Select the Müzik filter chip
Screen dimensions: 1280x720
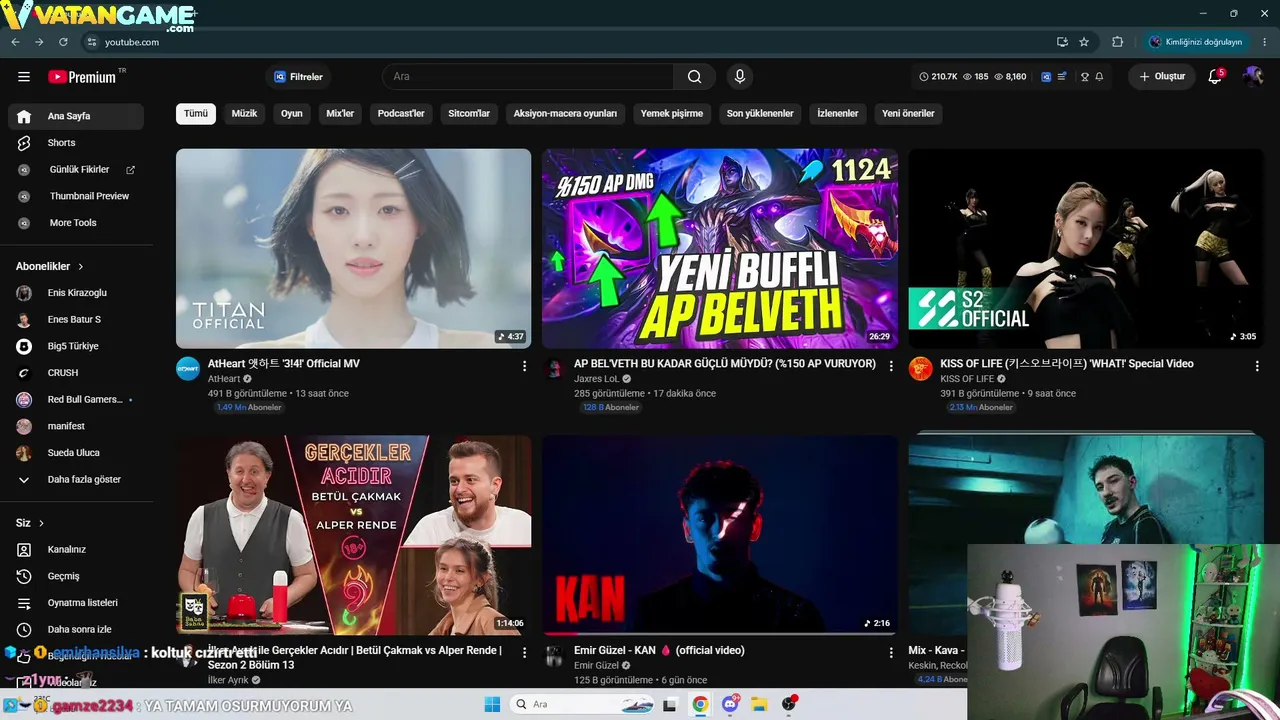245,114
